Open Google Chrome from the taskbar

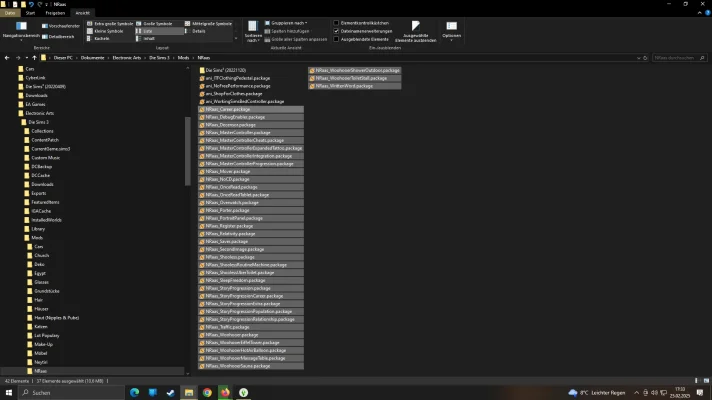point(207,393)
